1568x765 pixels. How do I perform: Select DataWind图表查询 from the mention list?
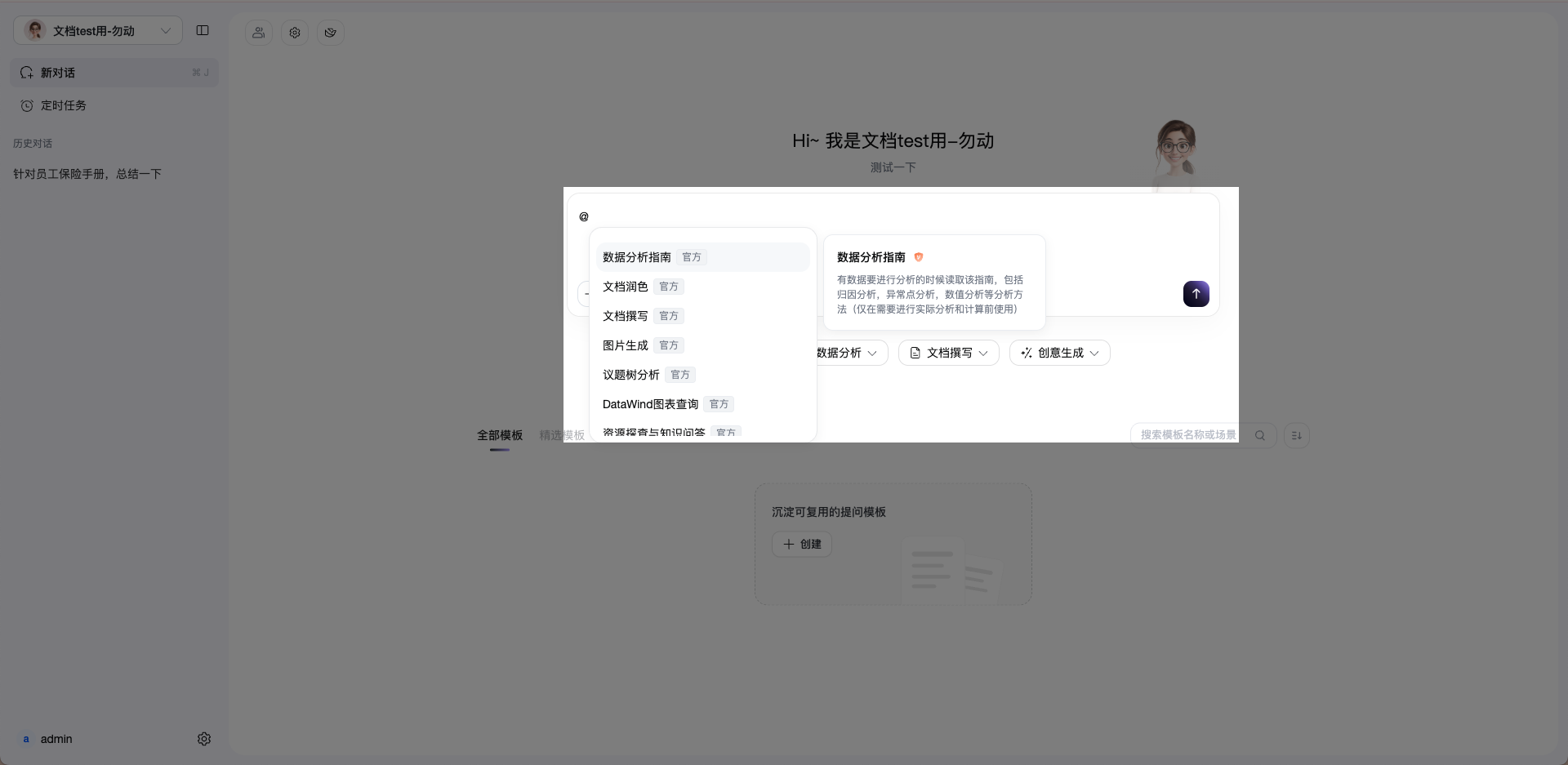coord(702,404)
